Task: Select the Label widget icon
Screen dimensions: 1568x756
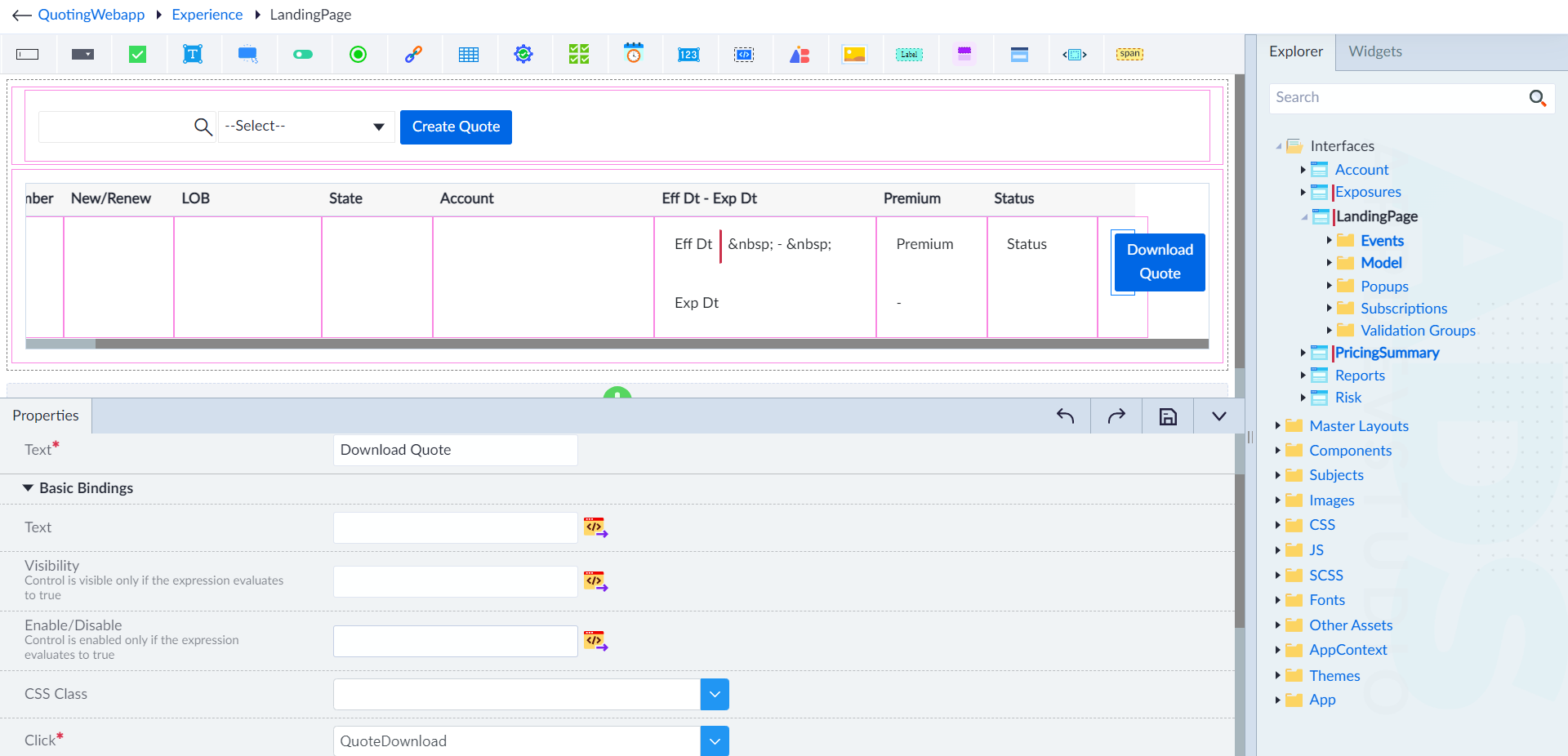Action: click(909, 55)
